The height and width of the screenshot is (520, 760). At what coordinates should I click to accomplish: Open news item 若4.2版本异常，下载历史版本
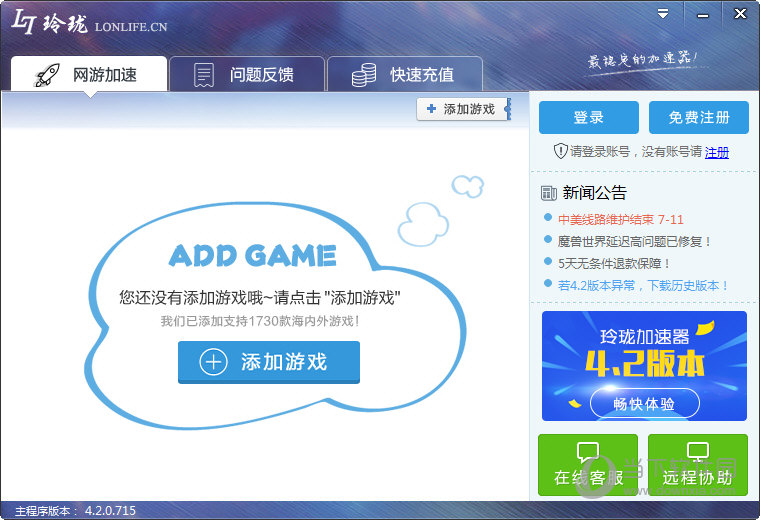point(643,285)
